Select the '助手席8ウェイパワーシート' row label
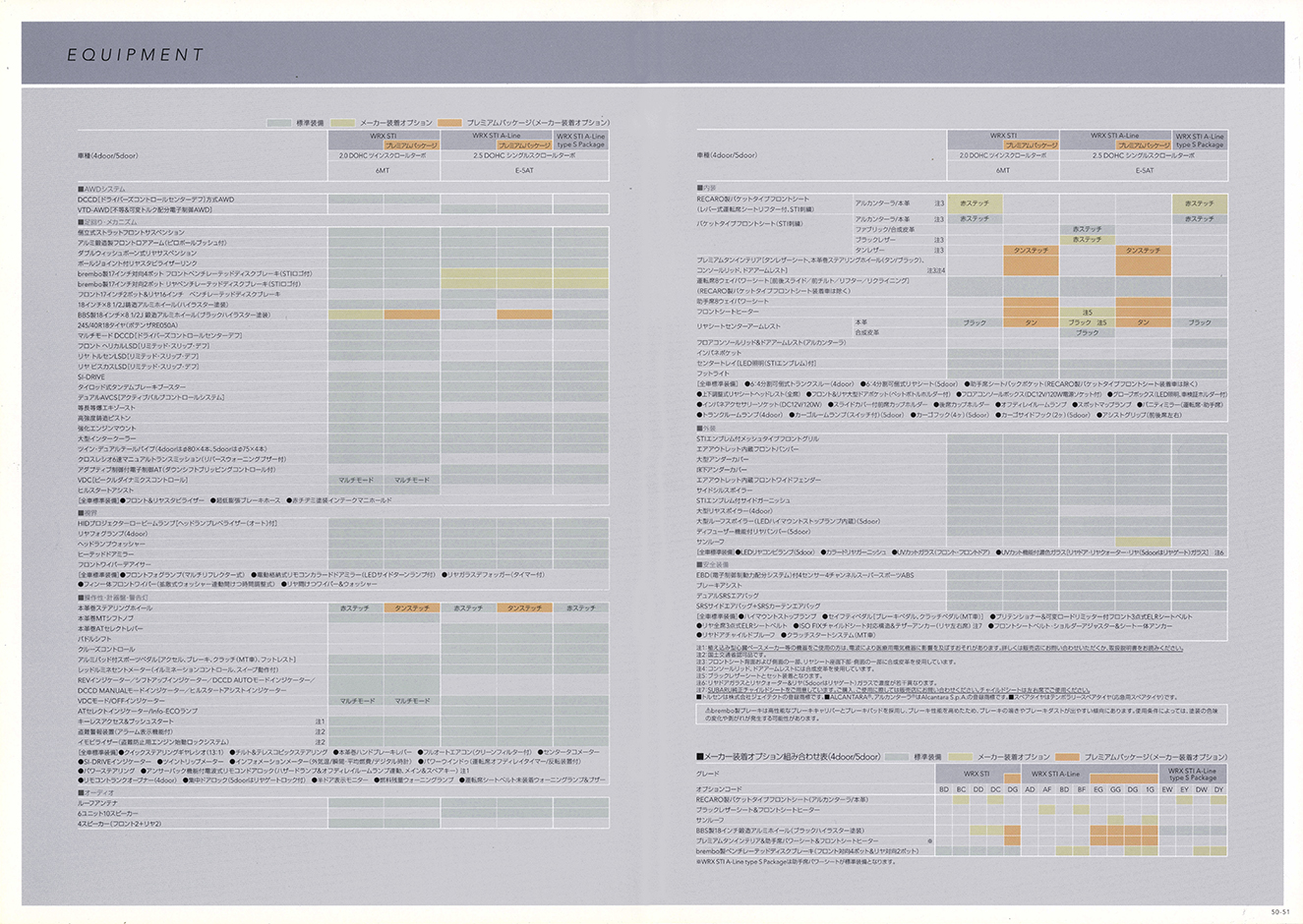The height and width of the screenshot is (924, 1303). tap(732, 302)
